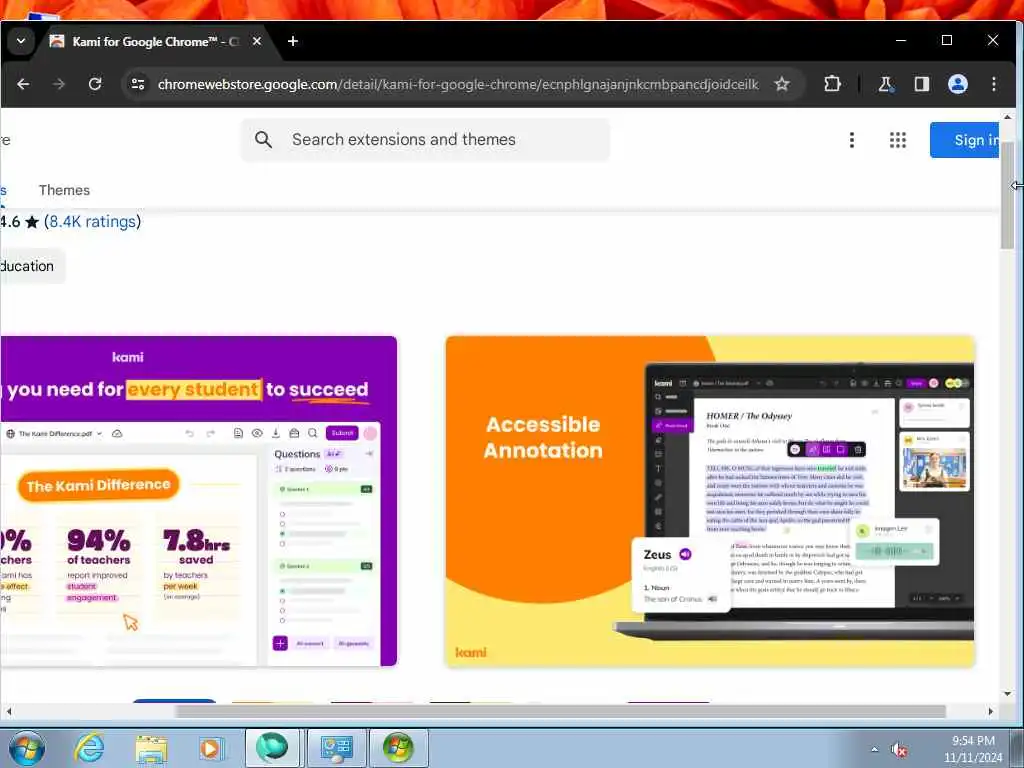Click the Search extensions and themes field
The image size is (1024, 768).
tap(425, 140)
